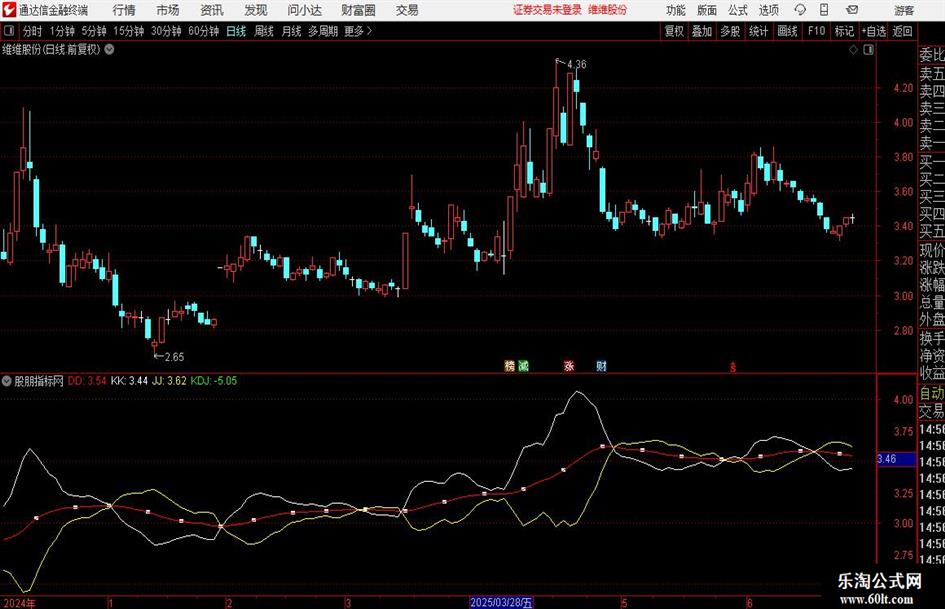Click the 4.36 high price label
Image resolution: width=945 pixels, height=609 pixels.
point(577,64)
